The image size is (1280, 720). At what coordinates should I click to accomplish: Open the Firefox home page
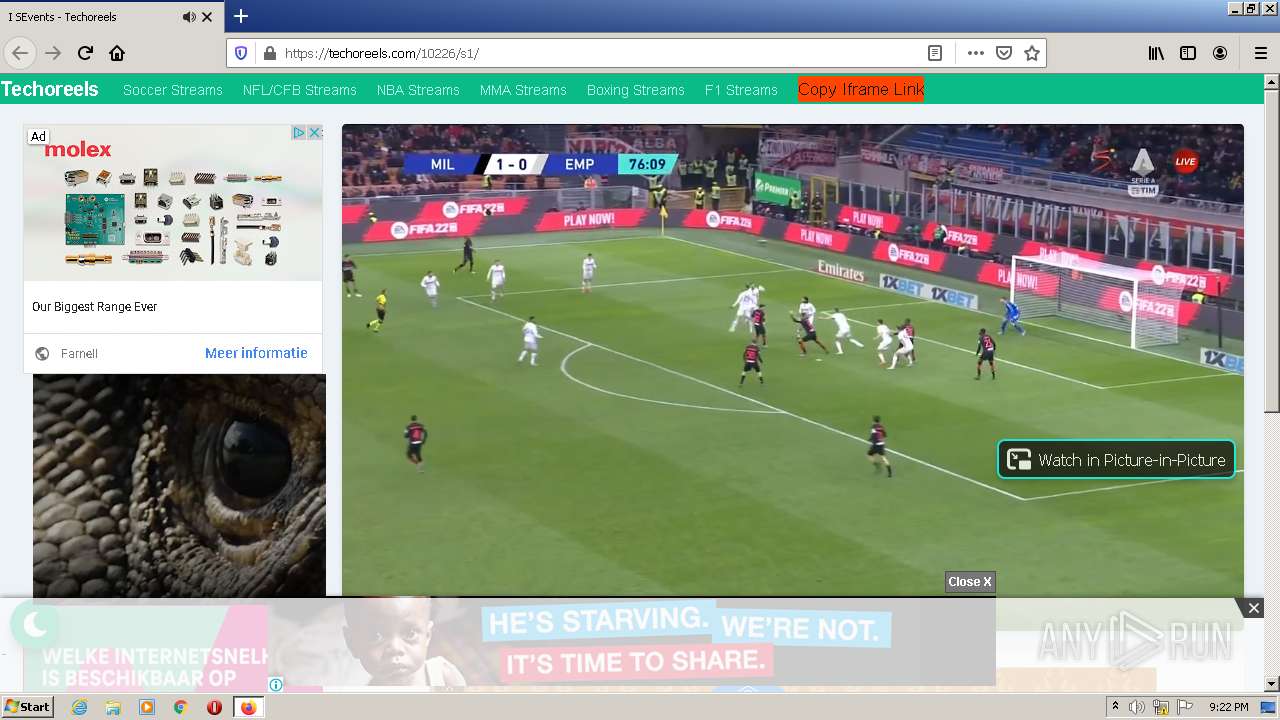point(117,53)
